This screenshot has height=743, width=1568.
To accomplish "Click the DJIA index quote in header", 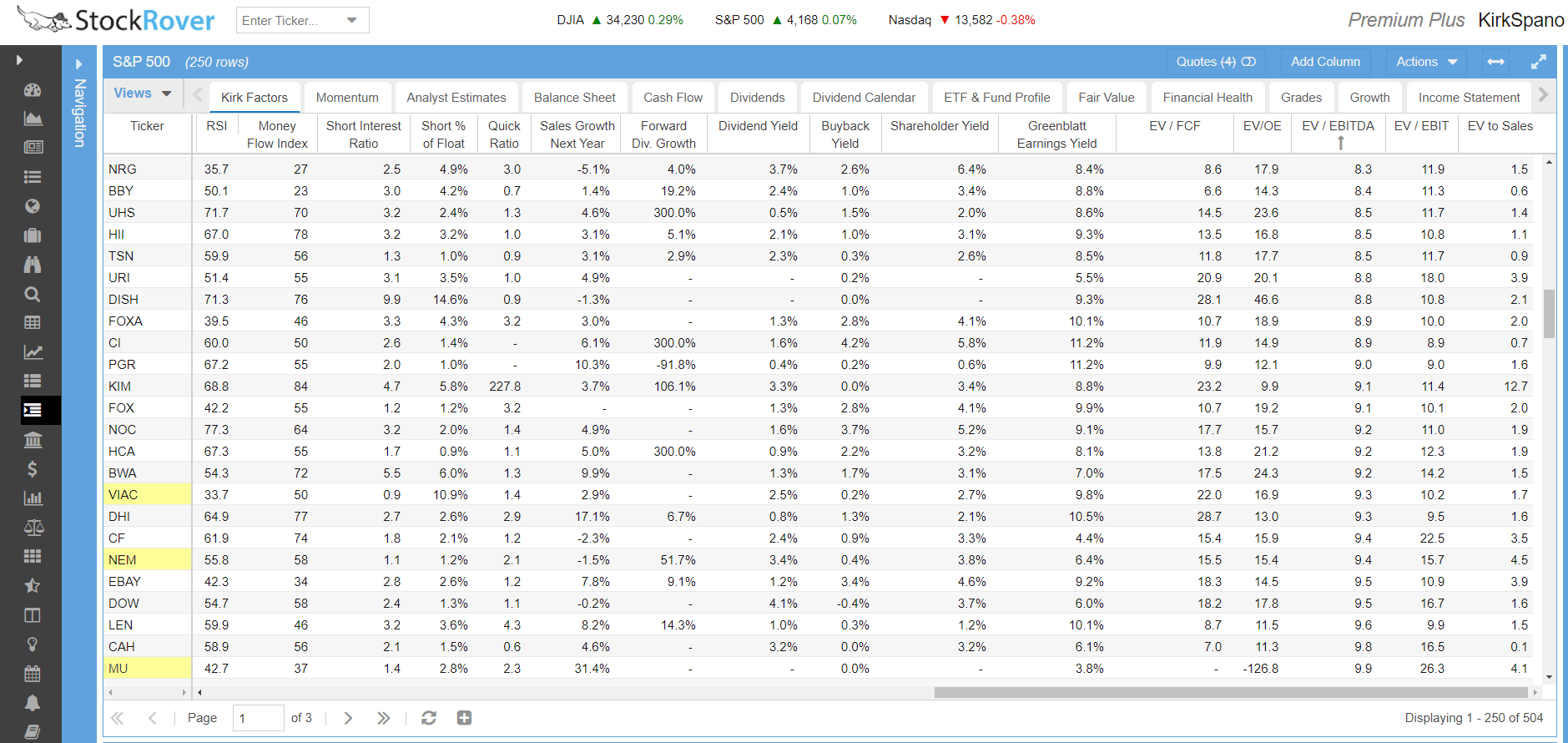I will (x=620, y=20).
